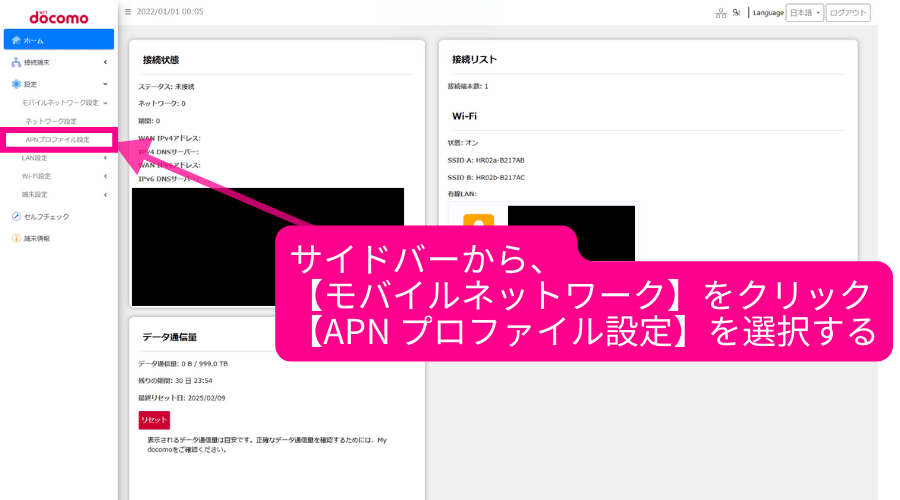Open セルフチェック page
The width and height of the screenshot is (900, 500).
click(x=46, y=216)
